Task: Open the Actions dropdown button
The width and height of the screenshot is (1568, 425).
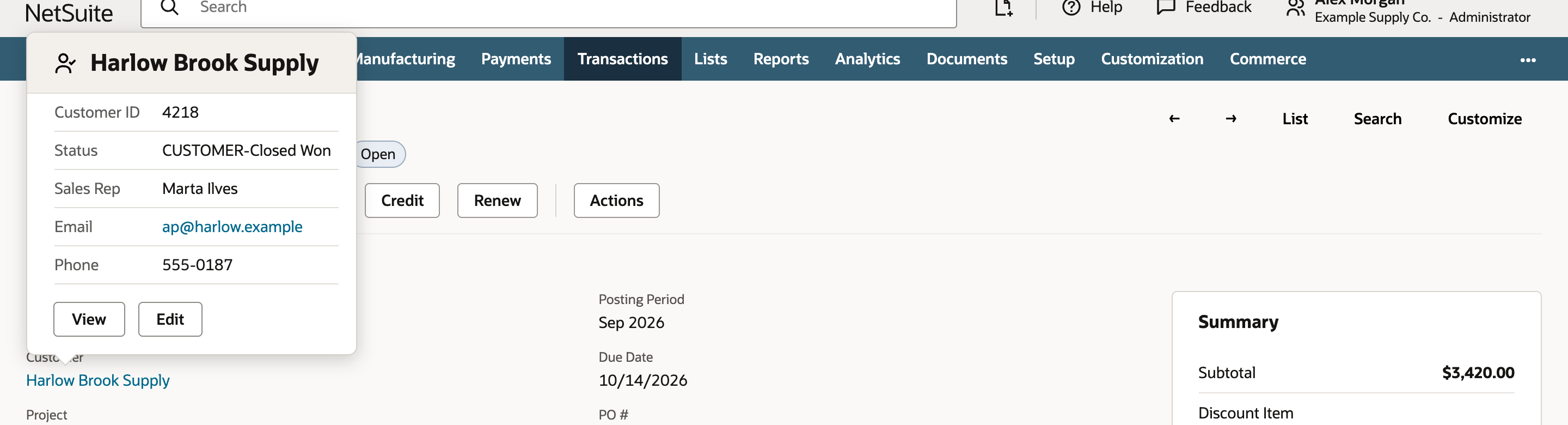Action: click(616, 201)
